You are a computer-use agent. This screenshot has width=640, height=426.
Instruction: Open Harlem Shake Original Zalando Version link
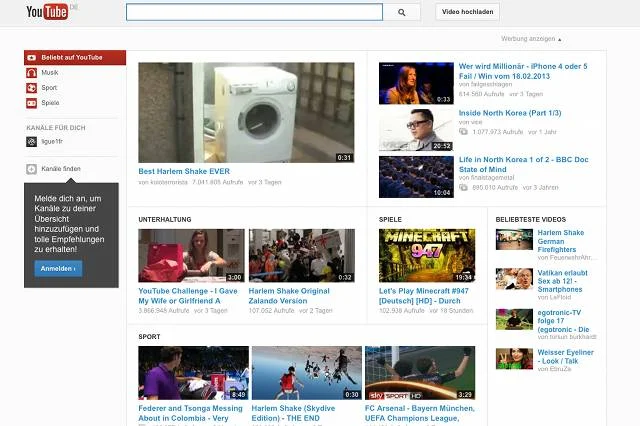289,296
